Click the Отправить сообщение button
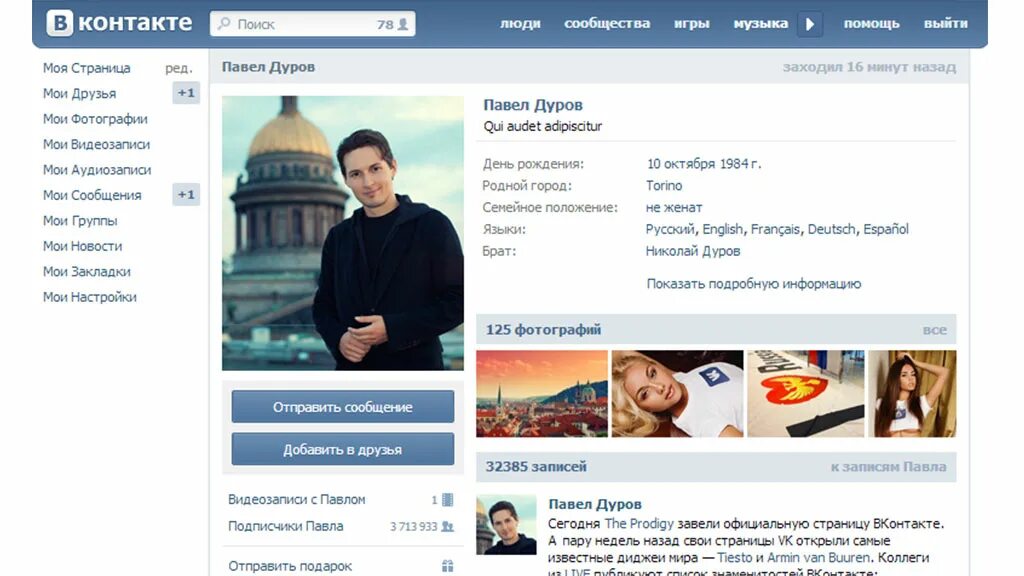This screenshot has width=1024, height=576. 343,407
